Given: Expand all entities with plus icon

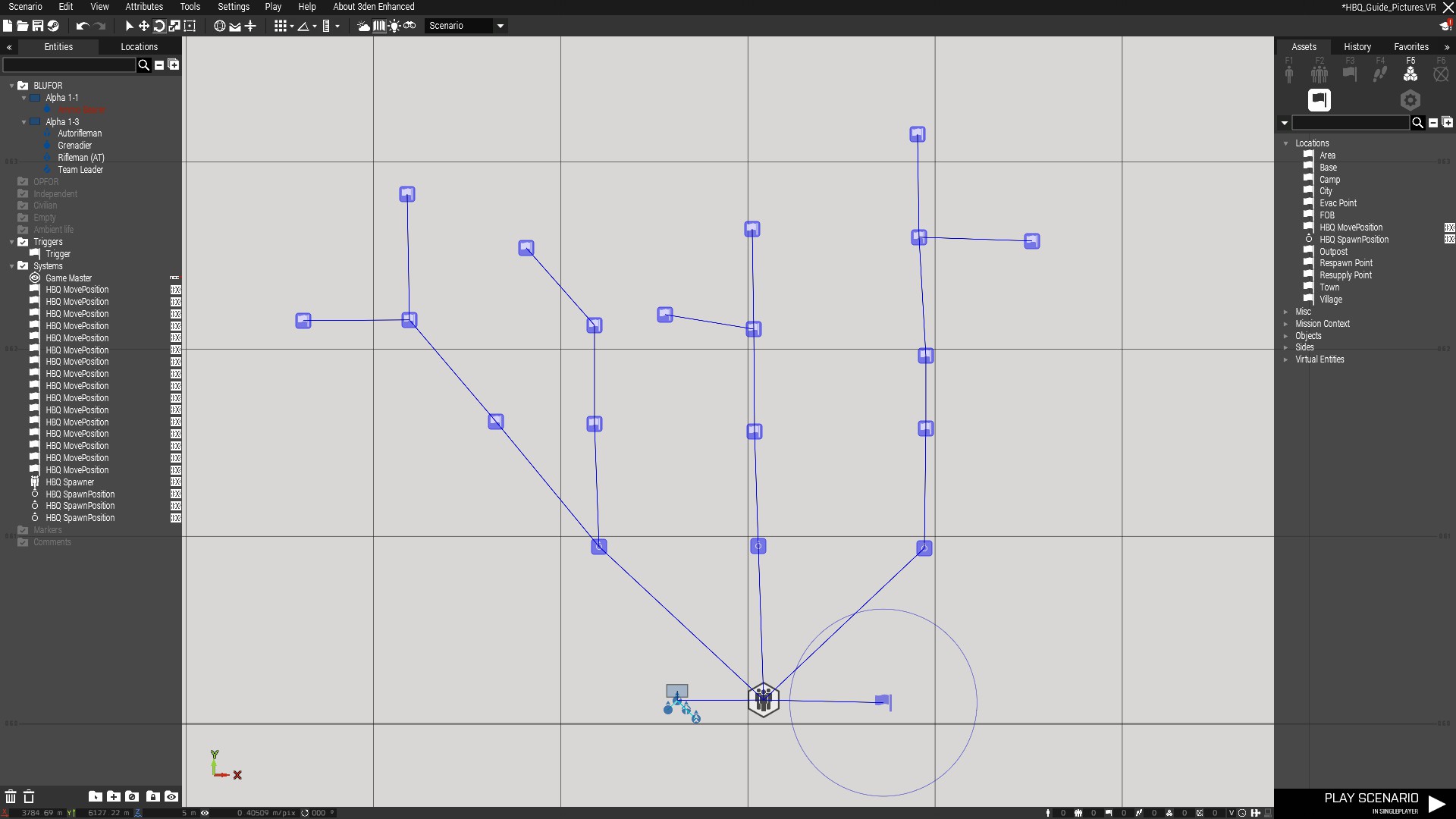Looking at the screenshot, I should point(174,65).
